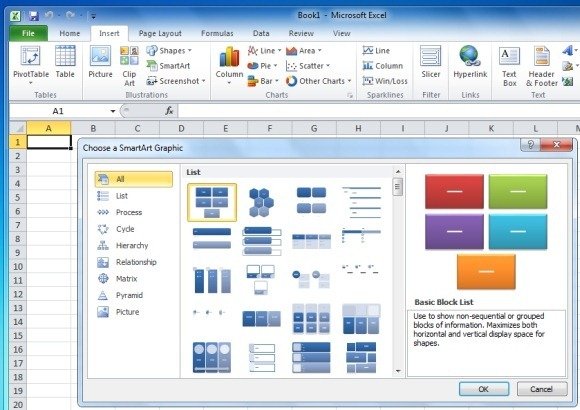The image size is (580, 410).
Task: Open Clip Art from Illustrations
Action: (129, 66)
